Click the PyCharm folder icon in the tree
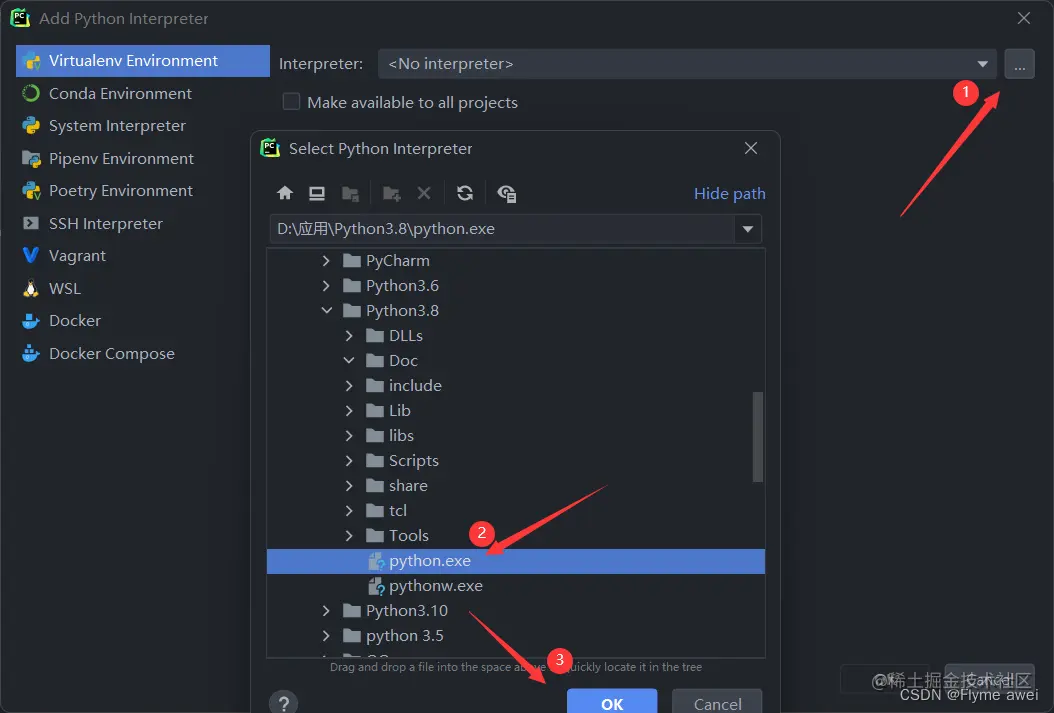The image size is (1054, 713). click(x=352, y=261)
